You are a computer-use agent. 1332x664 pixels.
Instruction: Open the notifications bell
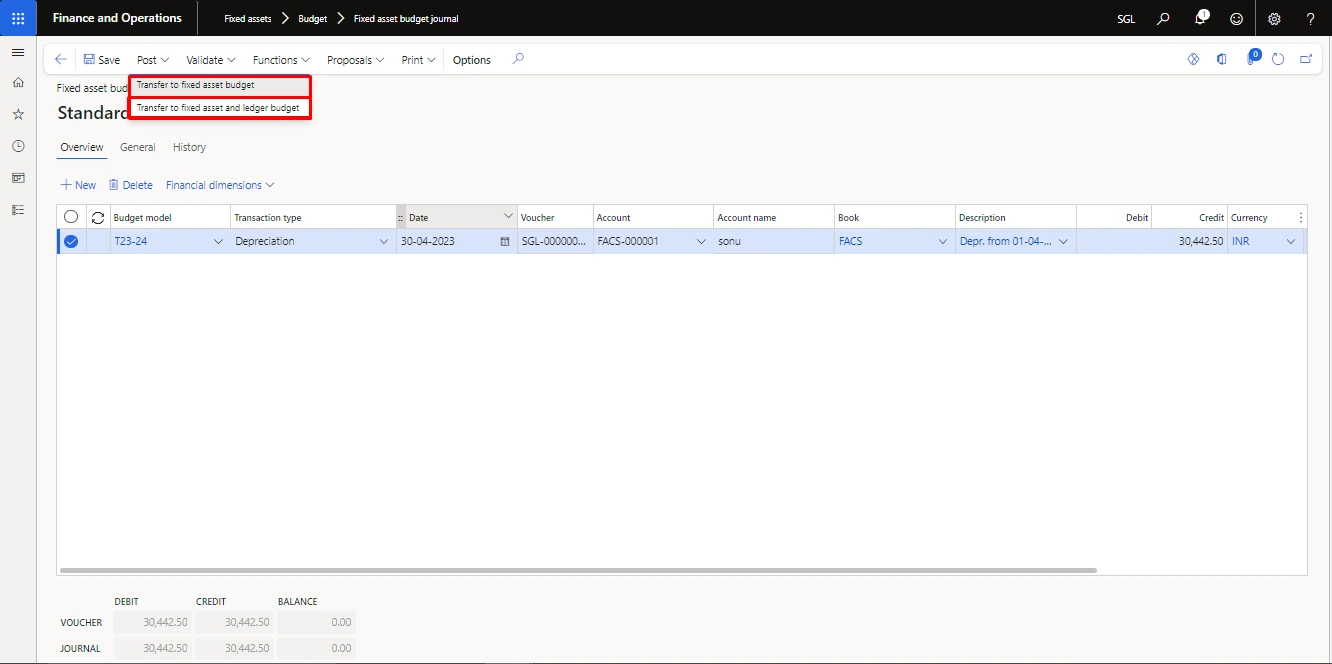(1201, 18)
